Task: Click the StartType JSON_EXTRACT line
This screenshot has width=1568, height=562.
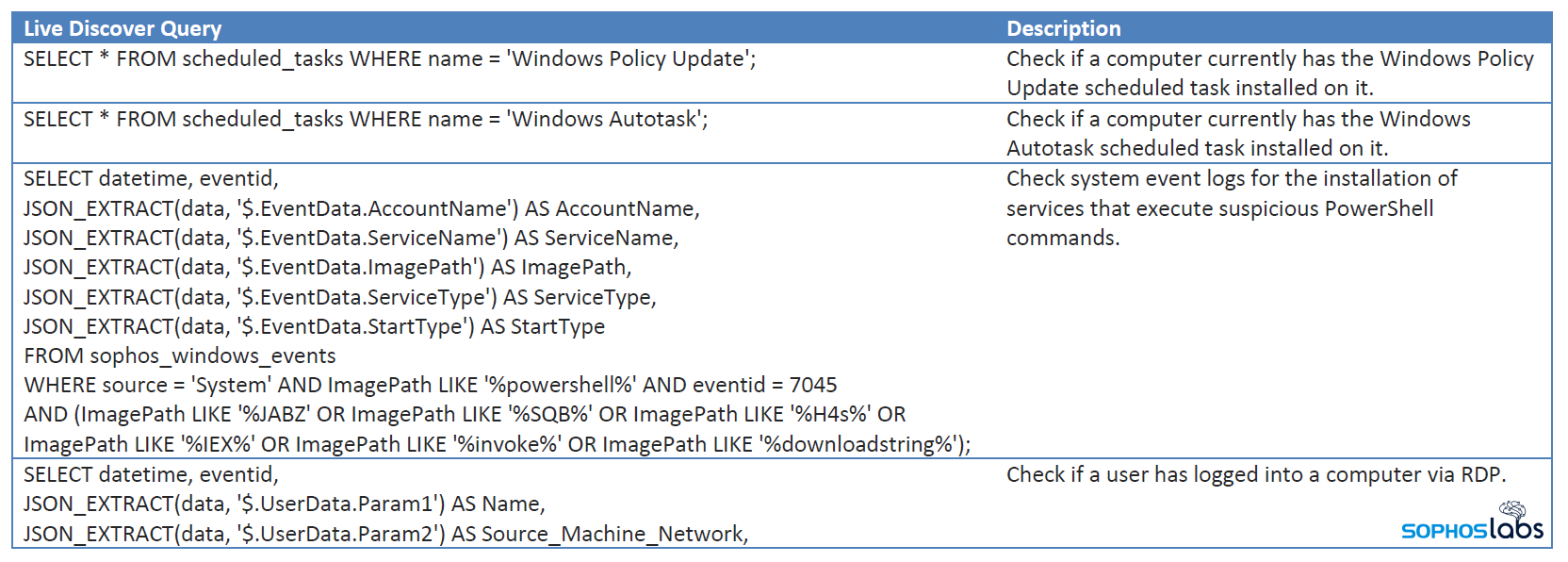Action: [314, 326]
